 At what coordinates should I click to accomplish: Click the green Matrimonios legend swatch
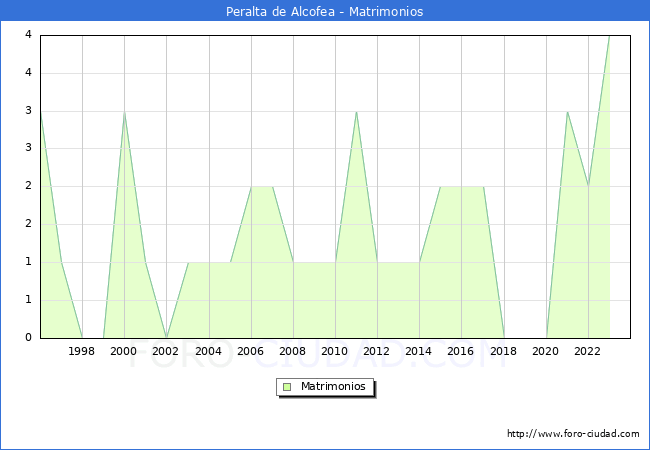click(287, 387)
